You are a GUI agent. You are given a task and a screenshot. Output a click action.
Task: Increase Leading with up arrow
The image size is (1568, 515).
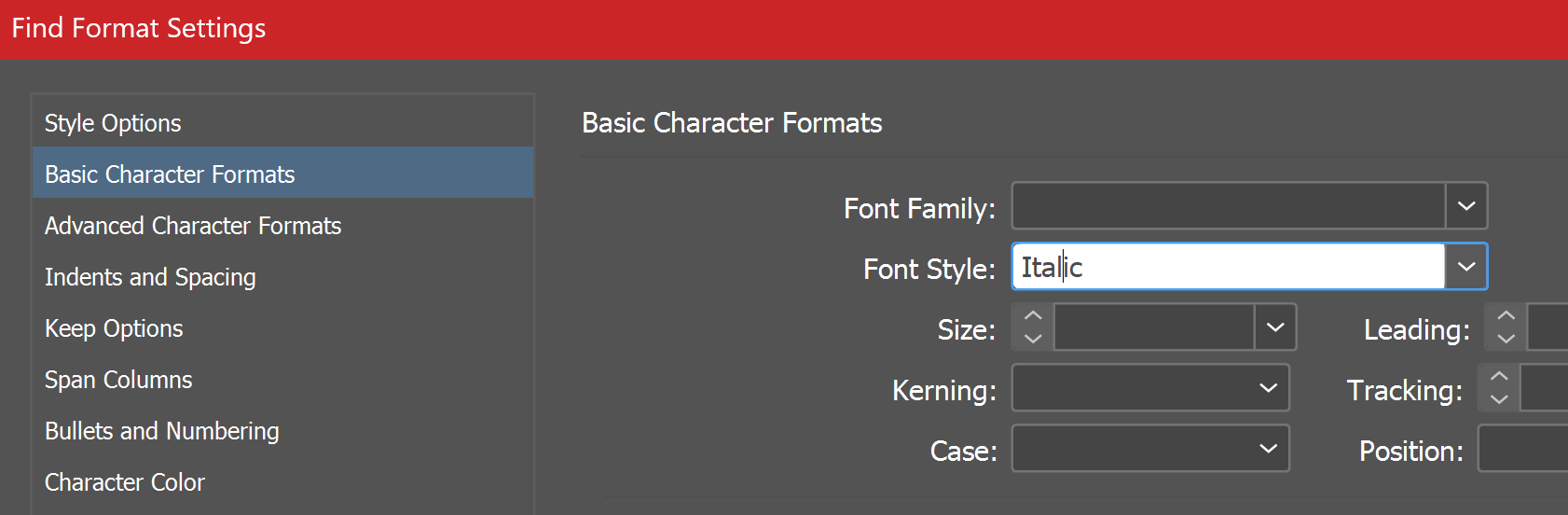(1506, 316)
